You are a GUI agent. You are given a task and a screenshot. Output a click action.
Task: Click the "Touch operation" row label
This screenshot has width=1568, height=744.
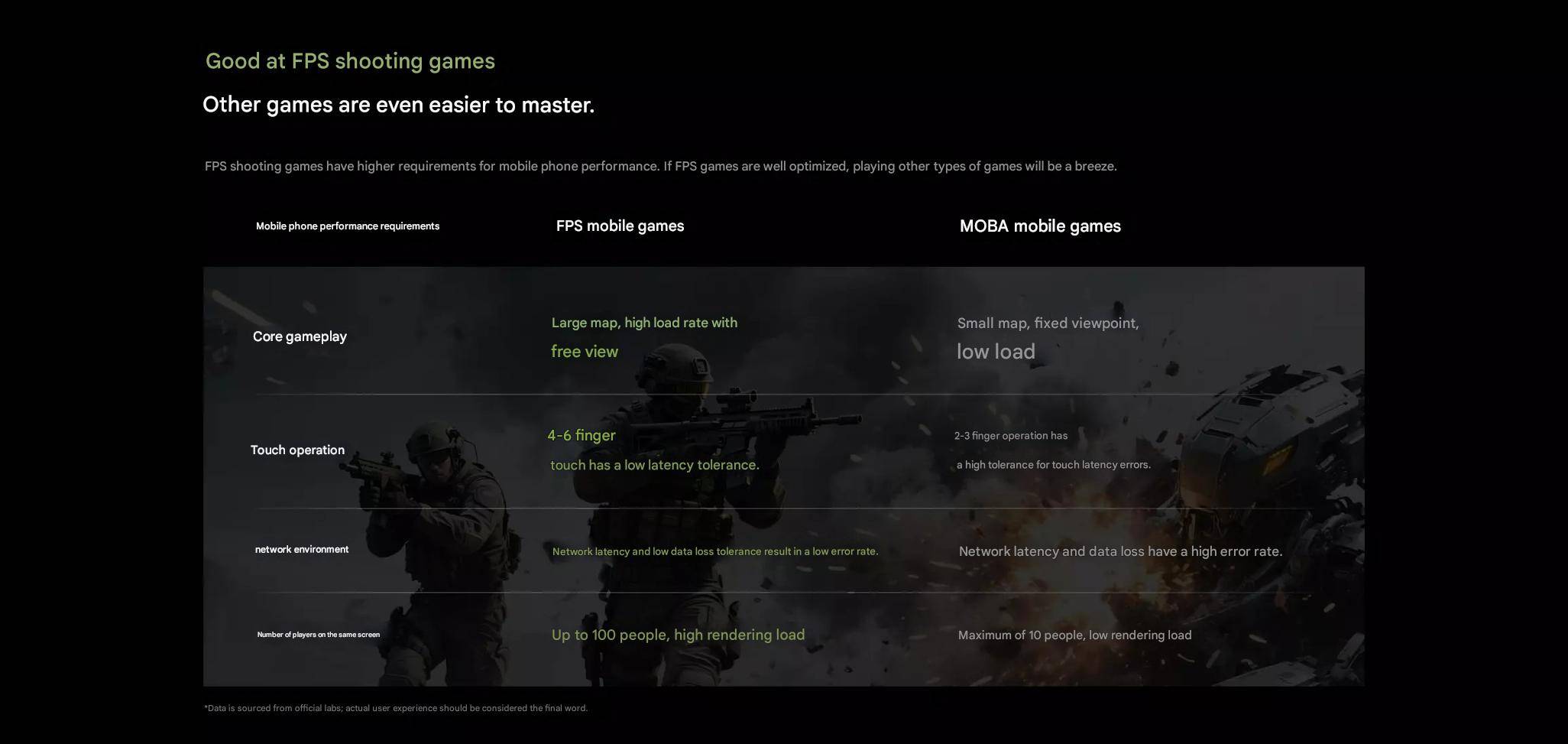[297, 450]
